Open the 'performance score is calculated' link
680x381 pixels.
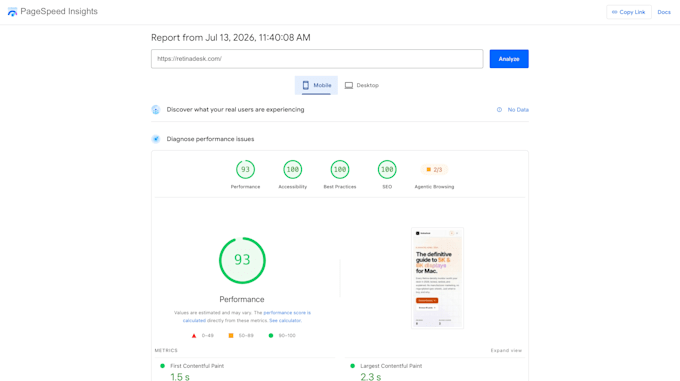tap(247, 316)
